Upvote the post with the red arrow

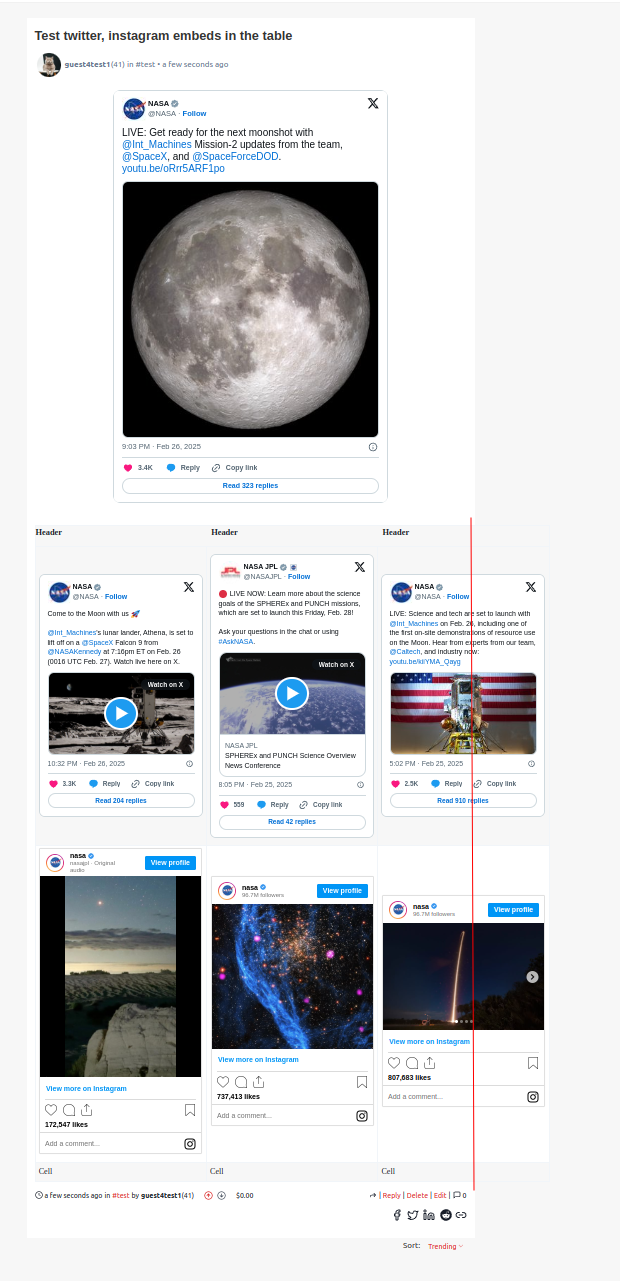coord(208,1195)
